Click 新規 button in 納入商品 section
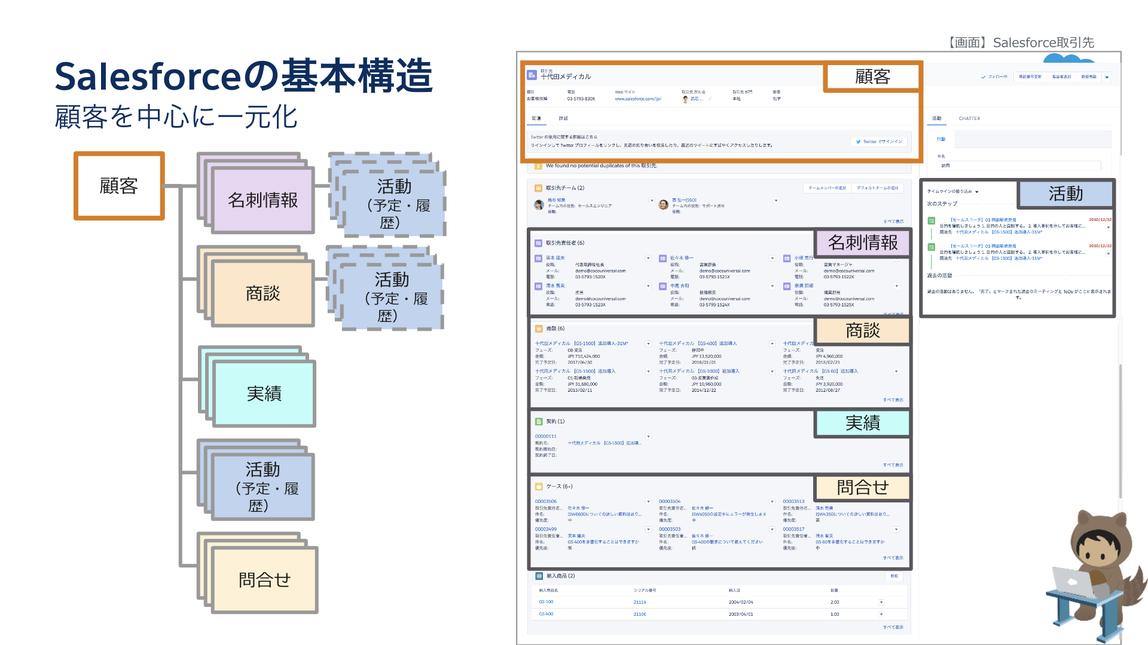The image size is (1148, 645). tap(894, 576)
